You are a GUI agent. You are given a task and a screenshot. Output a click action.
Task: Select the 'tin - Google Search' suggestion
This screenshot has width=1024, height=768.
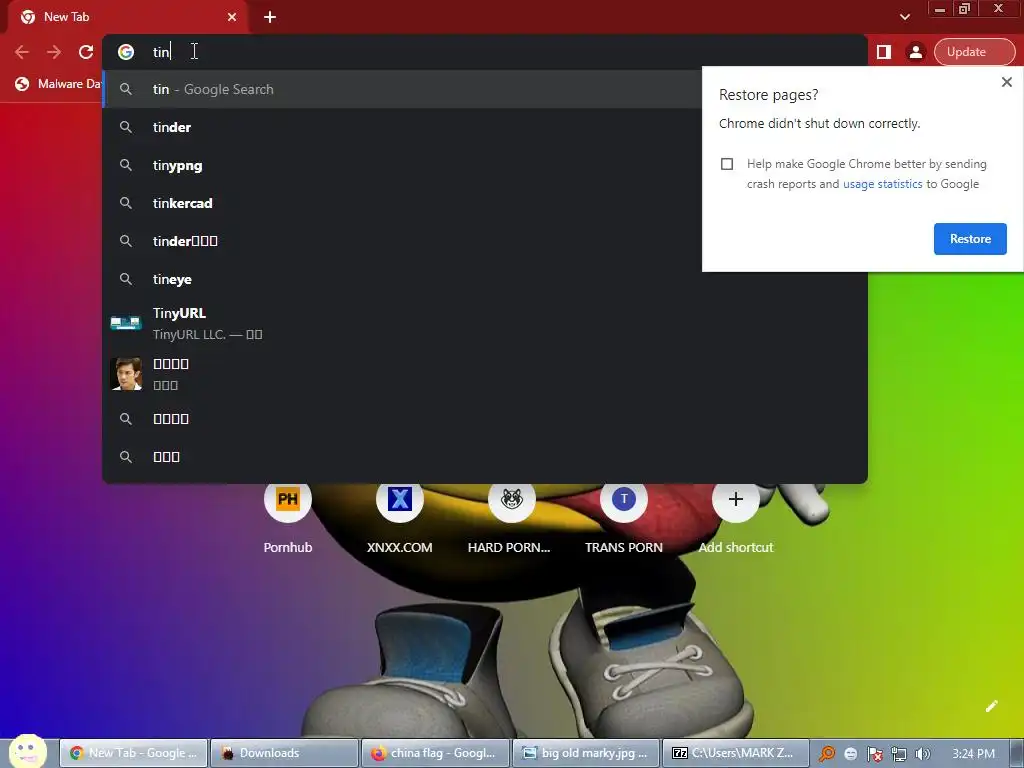(402, 89)
